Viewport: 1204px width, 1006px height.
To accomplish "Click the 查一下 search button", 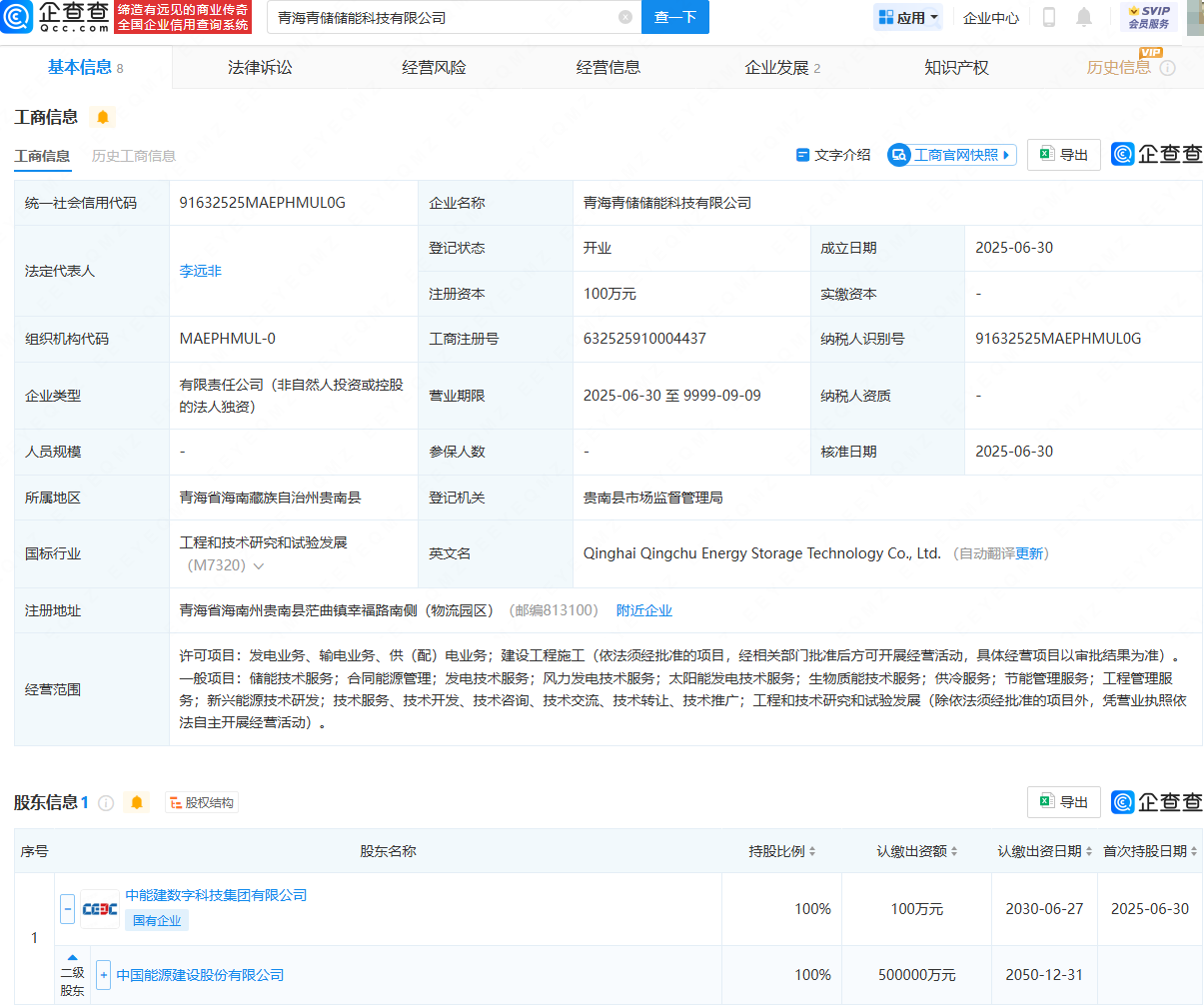I will point(675,17).
